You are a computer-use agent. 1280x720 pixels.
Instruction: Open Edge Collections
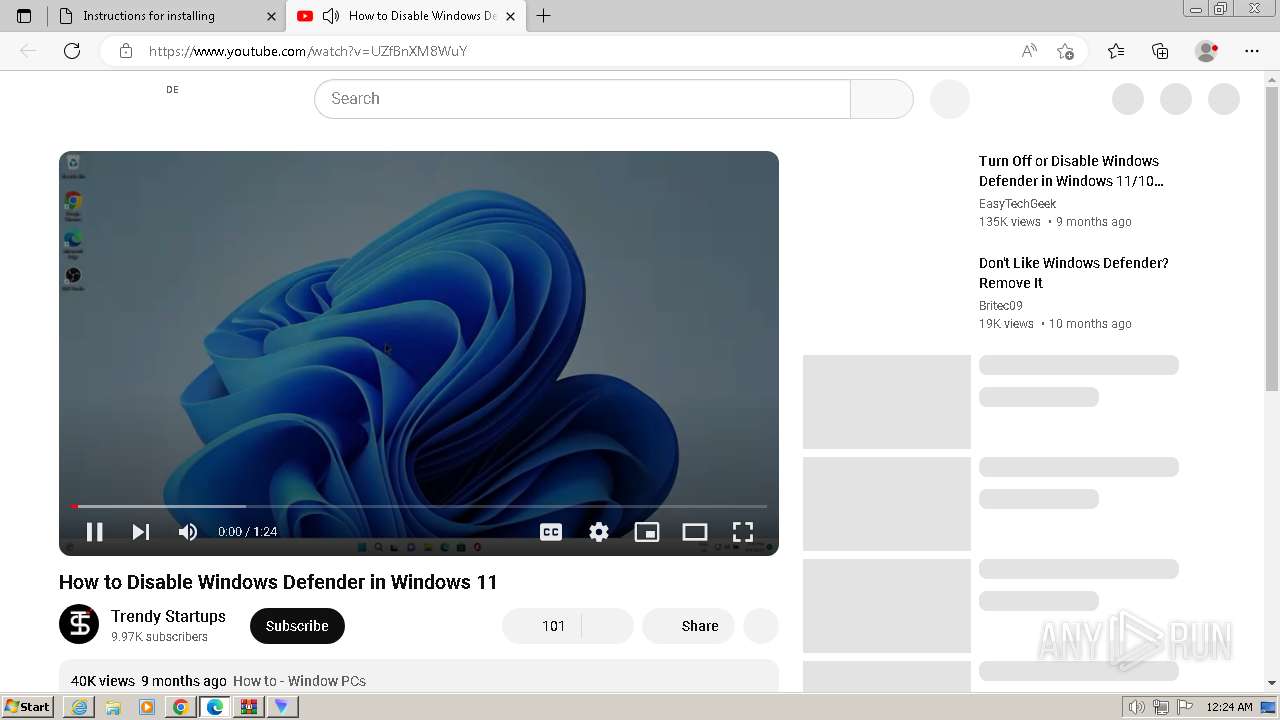[1160, 51]
